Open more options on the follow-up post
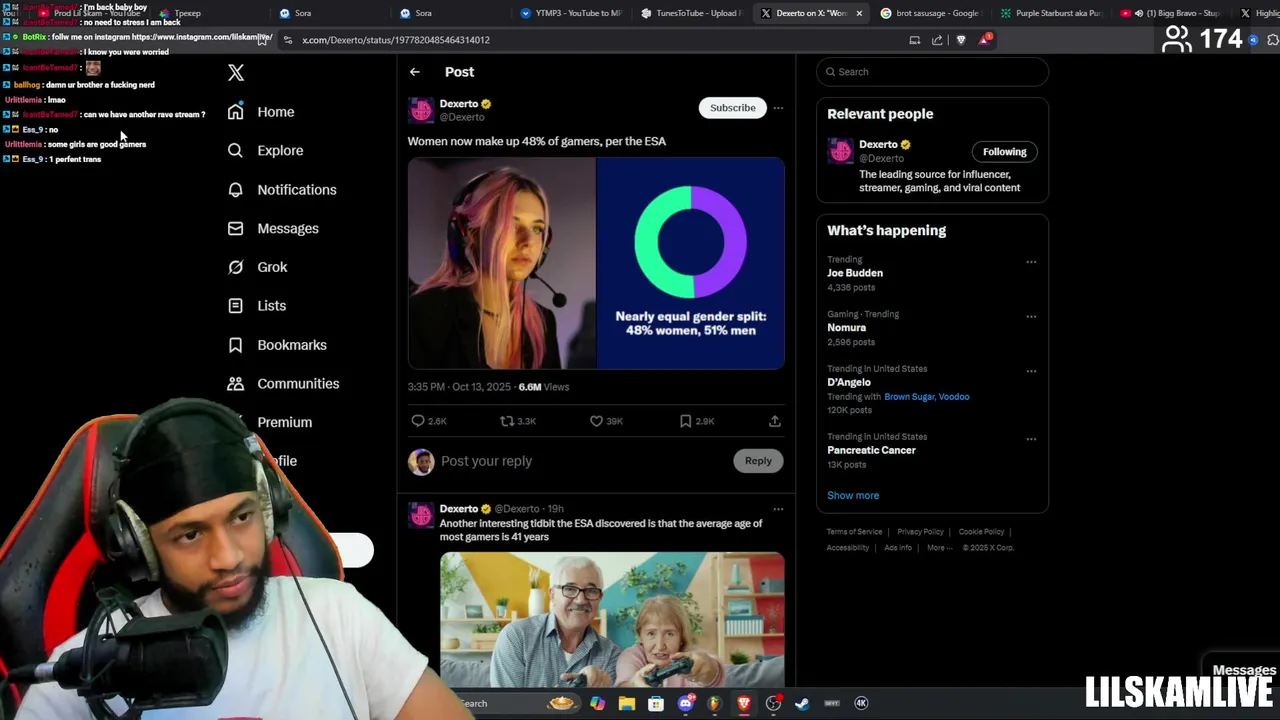1280x720 pixels. click(x=778, y=509)
